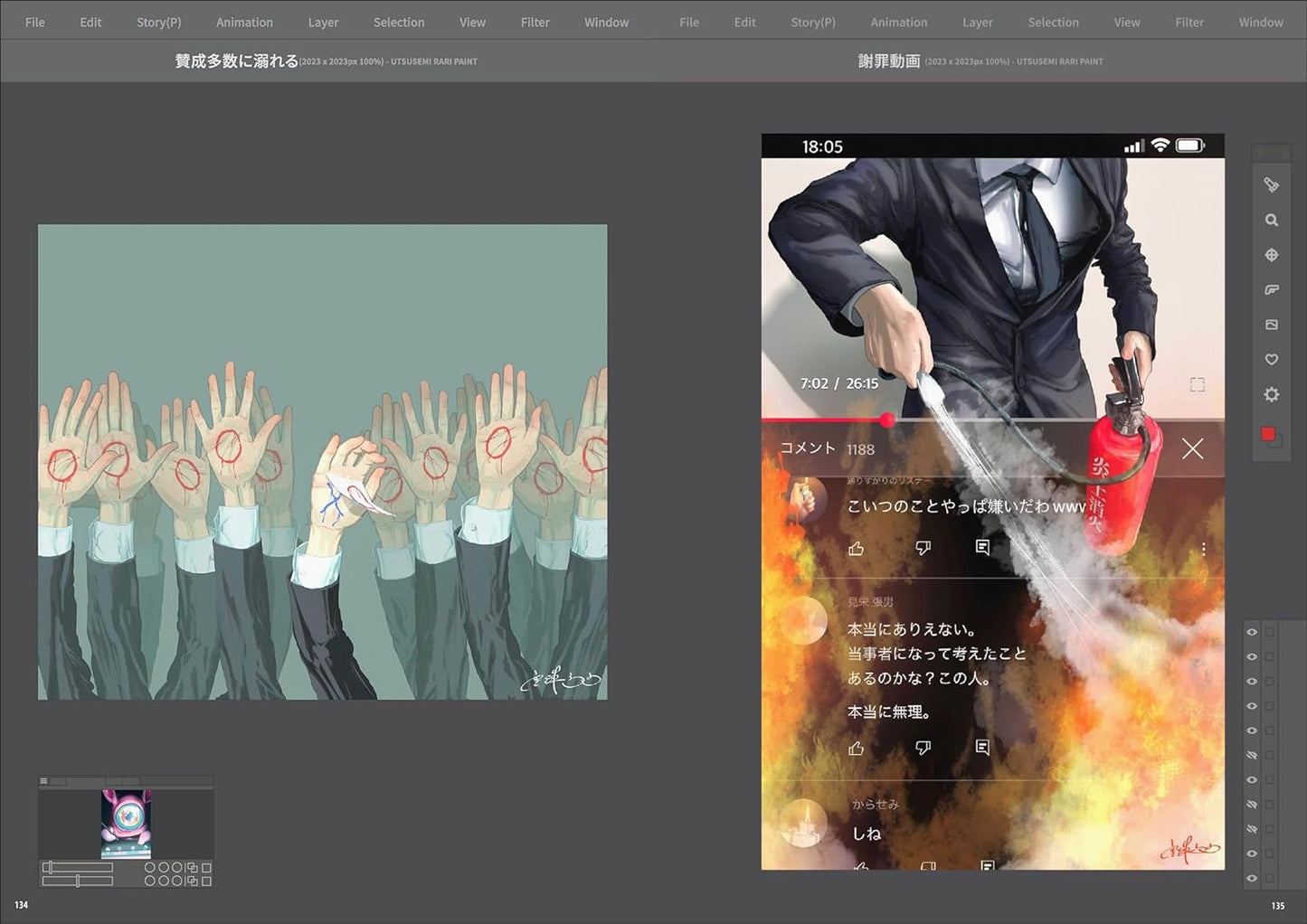Activate the magnifier zoom tool
The height and width of the screenshot is (924, 1307).
click(1271, 220)
